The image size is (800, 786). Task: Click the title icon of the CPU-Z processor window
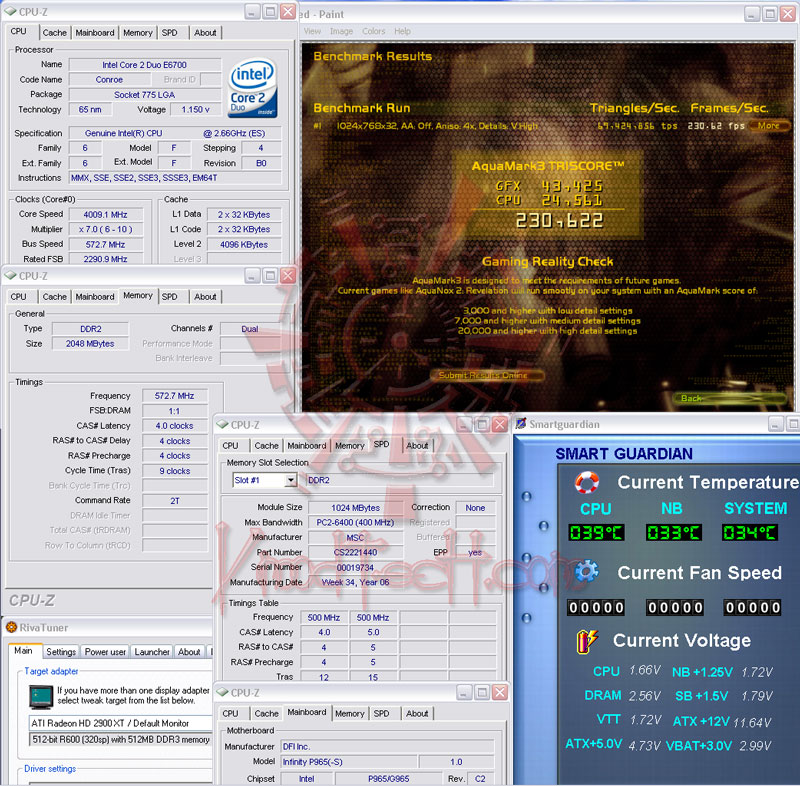(x=10, y=11)
